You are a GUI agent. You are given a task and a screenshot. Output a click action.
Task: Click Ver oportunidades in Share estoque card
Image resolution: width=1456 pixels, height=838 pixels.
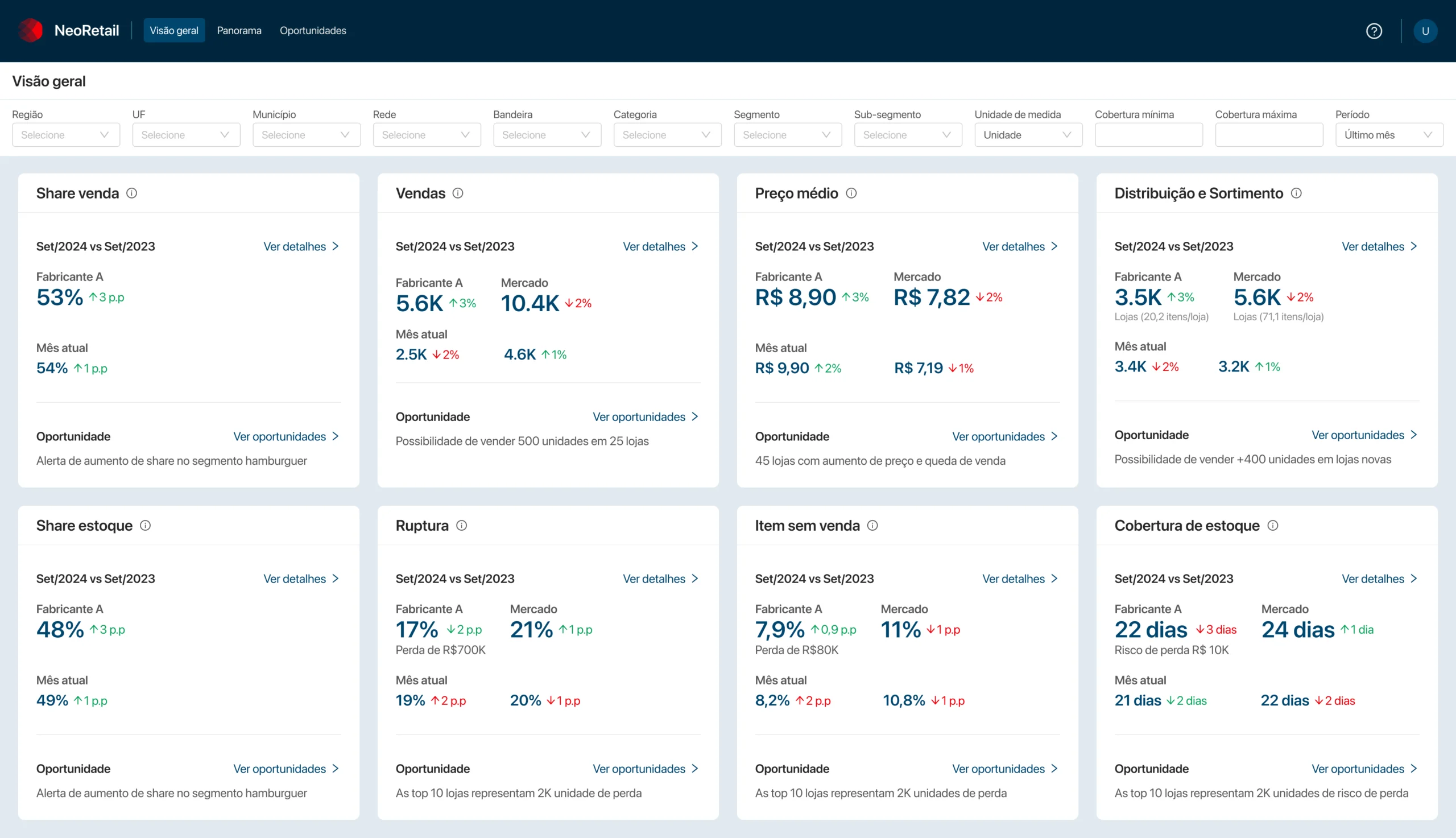287,769
